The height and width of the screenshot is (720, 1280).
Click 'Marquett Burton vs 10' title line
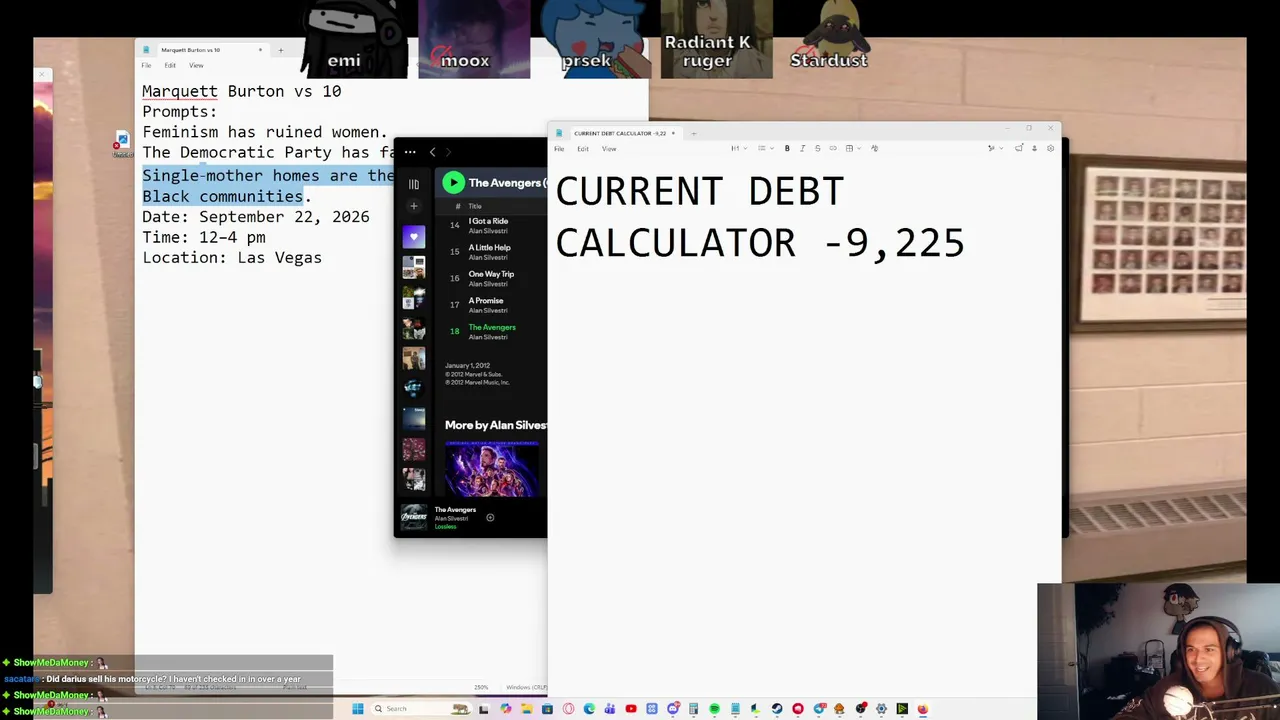[x=242, y=91]
